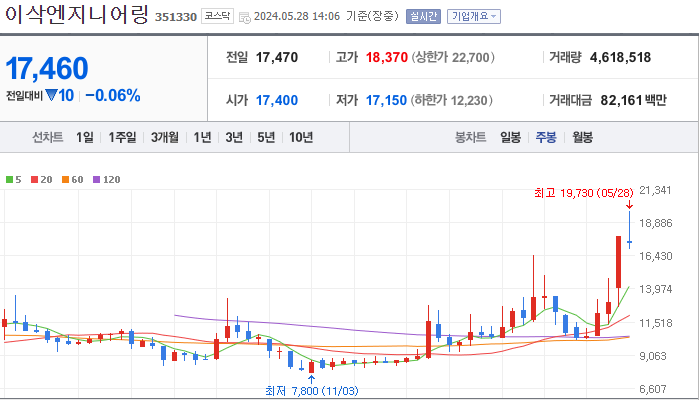The width and height of the screenshot is (699, 400).
Task: Click the 코스닥 market badge
Action: [217, 16]
